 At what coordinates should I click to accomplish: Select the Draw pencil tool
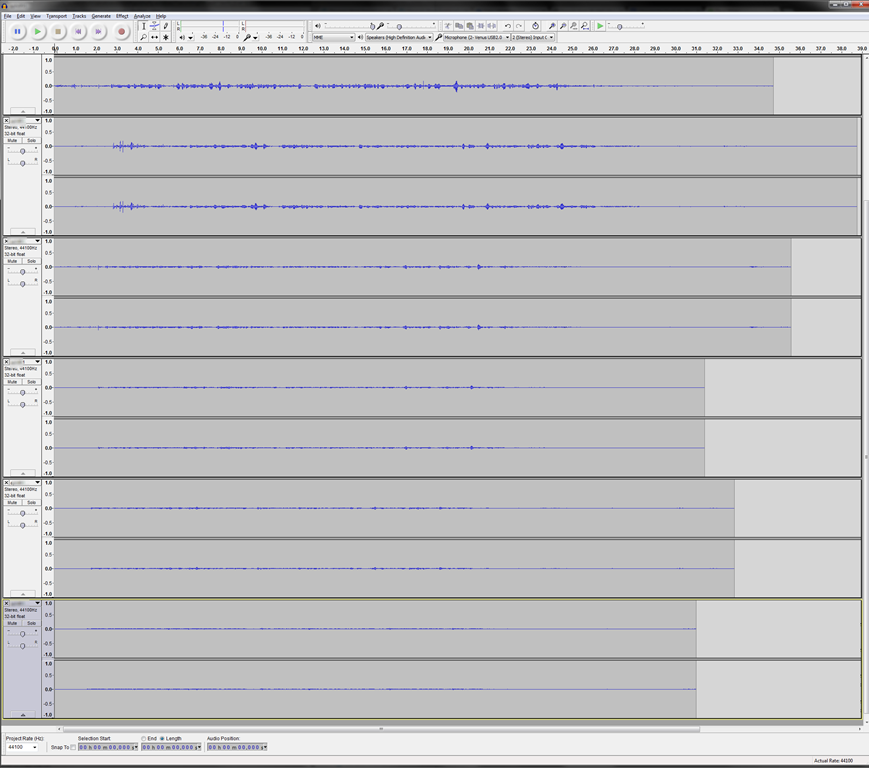(165, 26)
